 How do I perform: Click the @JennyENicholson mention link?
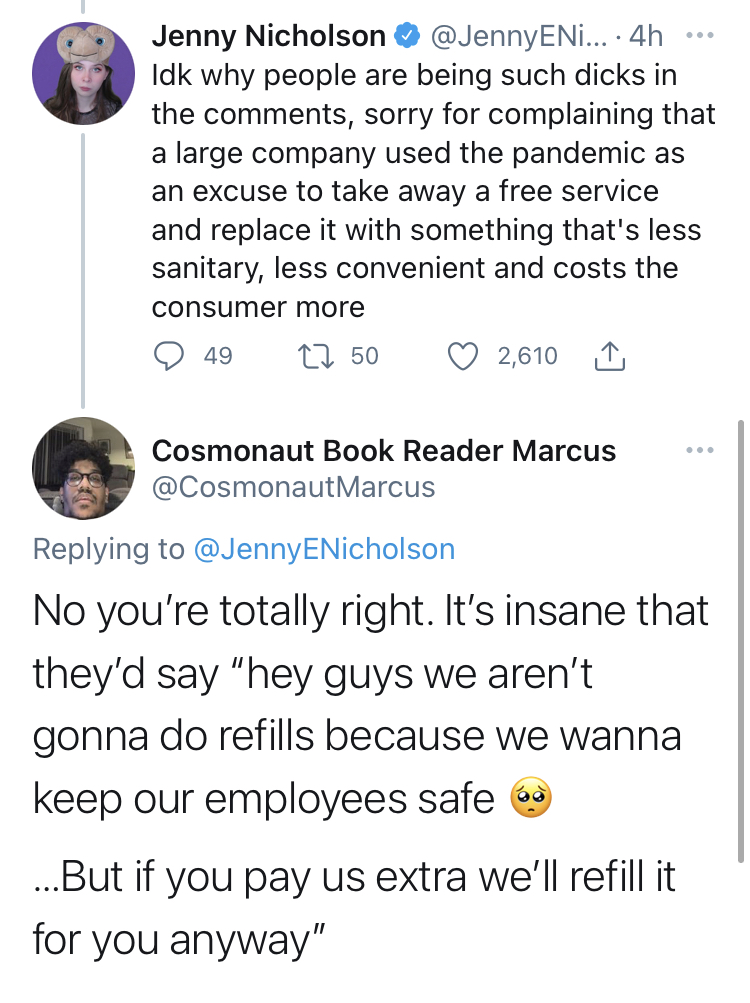point(324,549)
